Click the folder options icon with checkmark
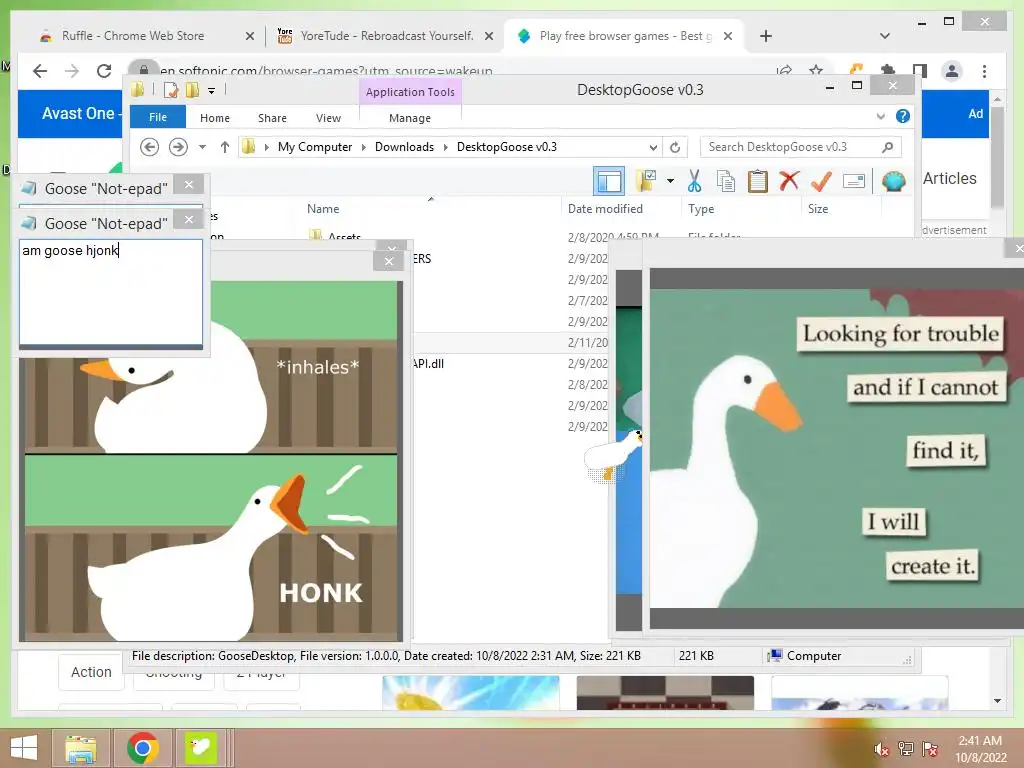The width and height of the screenshot is (1024, 768). (x=646, y=181)
